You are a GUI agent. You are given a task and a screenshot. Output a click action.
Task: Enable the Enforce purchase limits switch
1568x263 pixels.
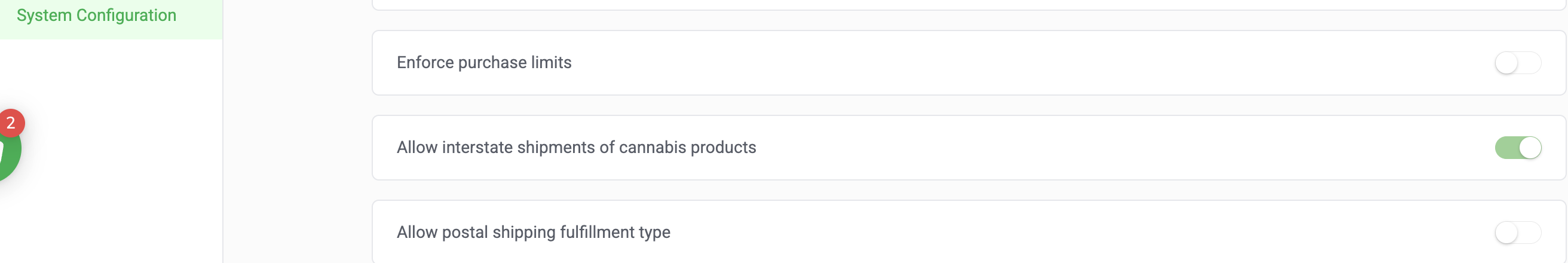[x=1517, y=63]
